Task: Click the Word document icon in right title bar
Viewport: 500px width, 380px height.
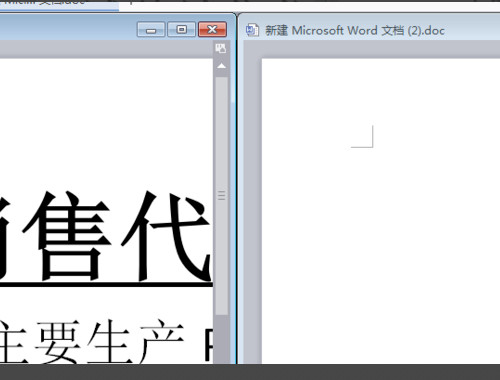Action: (x=252, y=30)
